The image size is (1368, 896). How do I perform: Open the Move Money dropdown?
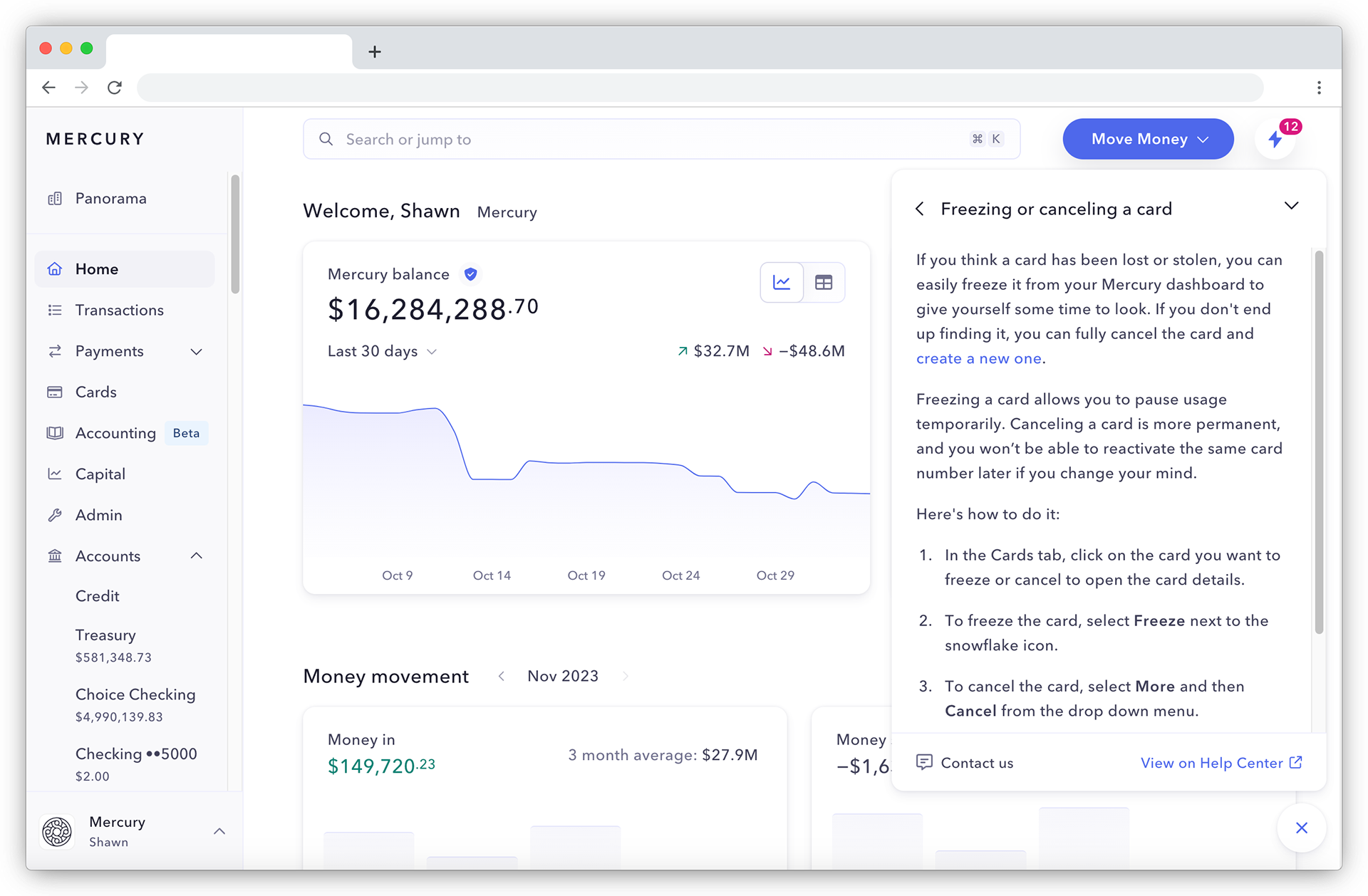pyautogui.click(x=1148, y=139)
